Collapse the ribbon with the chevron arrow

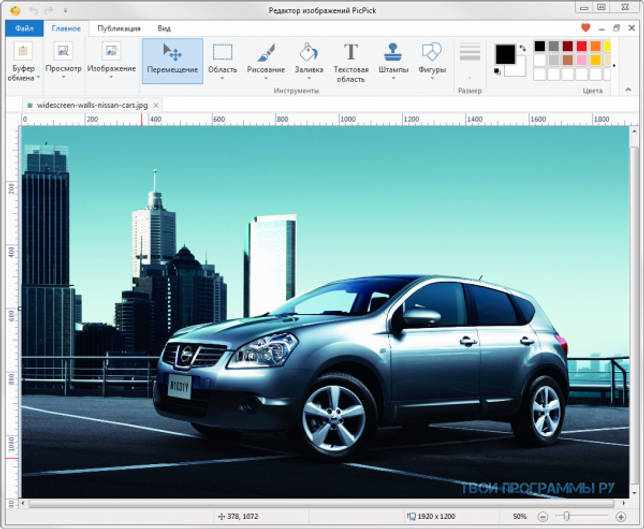(x=628, y=90)
